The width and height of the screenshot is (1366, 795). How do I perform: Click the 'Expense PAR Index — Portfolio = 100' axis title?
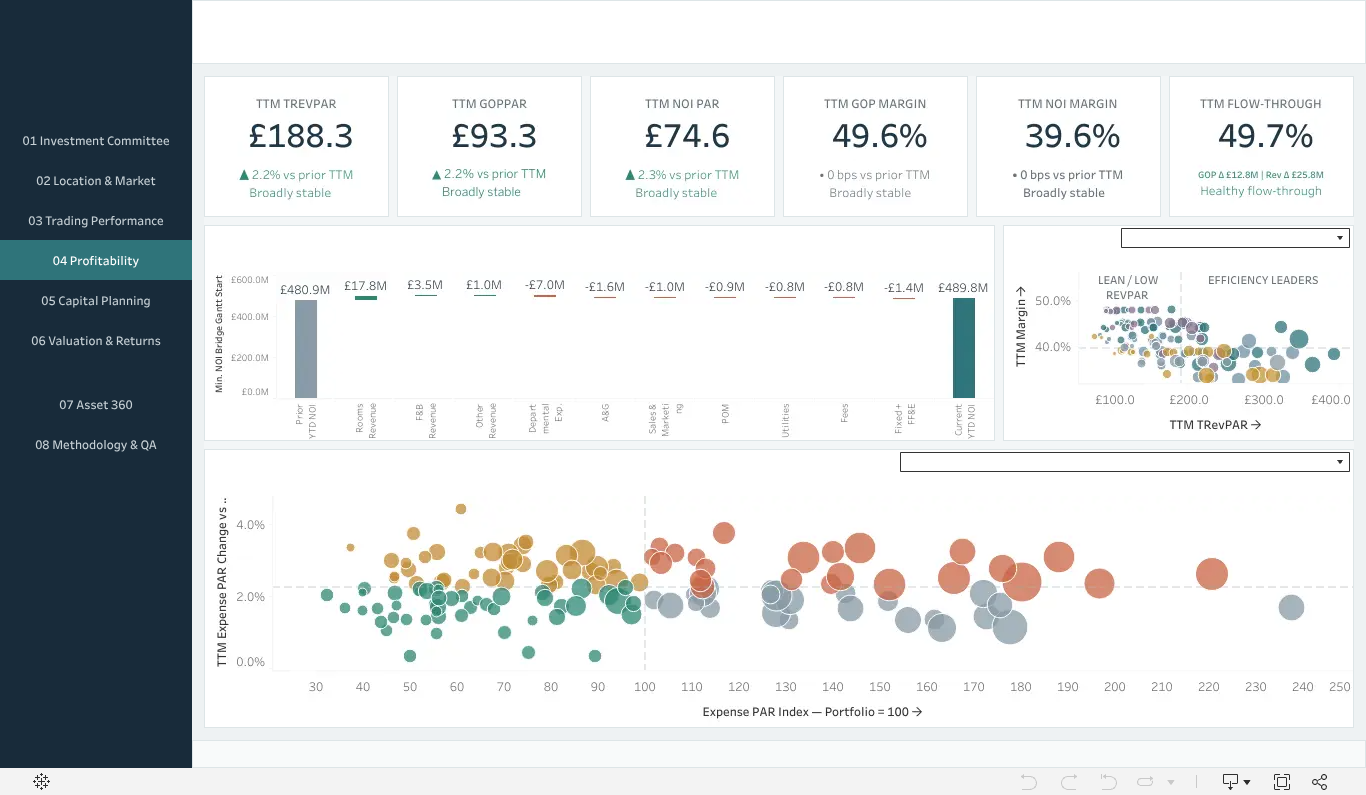pos(812,712)
